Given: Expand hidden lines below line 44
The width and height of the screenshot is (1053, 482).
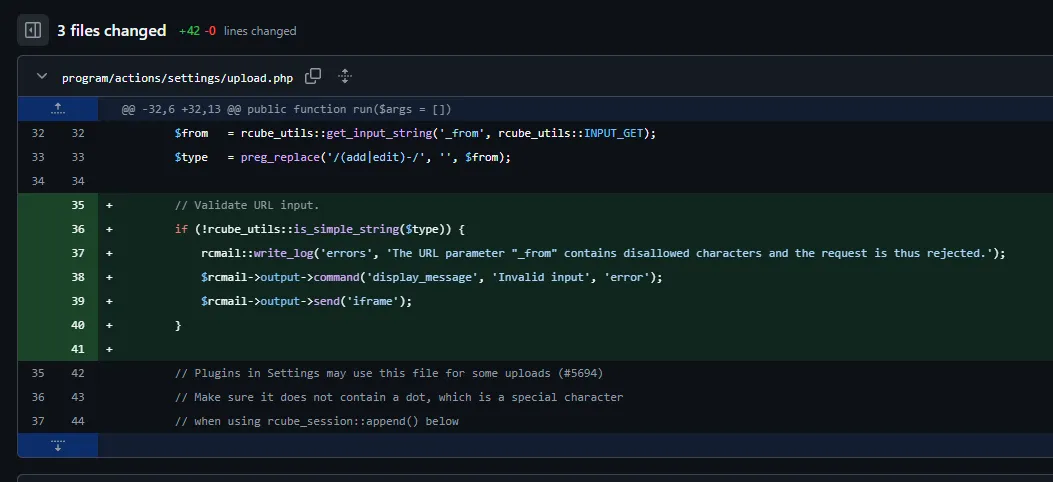Looking at the screenshot, I should click(57, 445).
